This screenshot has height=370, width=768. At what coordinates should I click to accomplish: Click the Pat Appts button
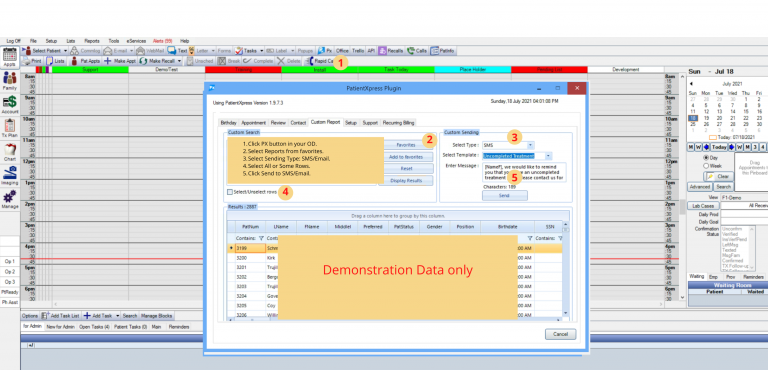pos(86,61)
